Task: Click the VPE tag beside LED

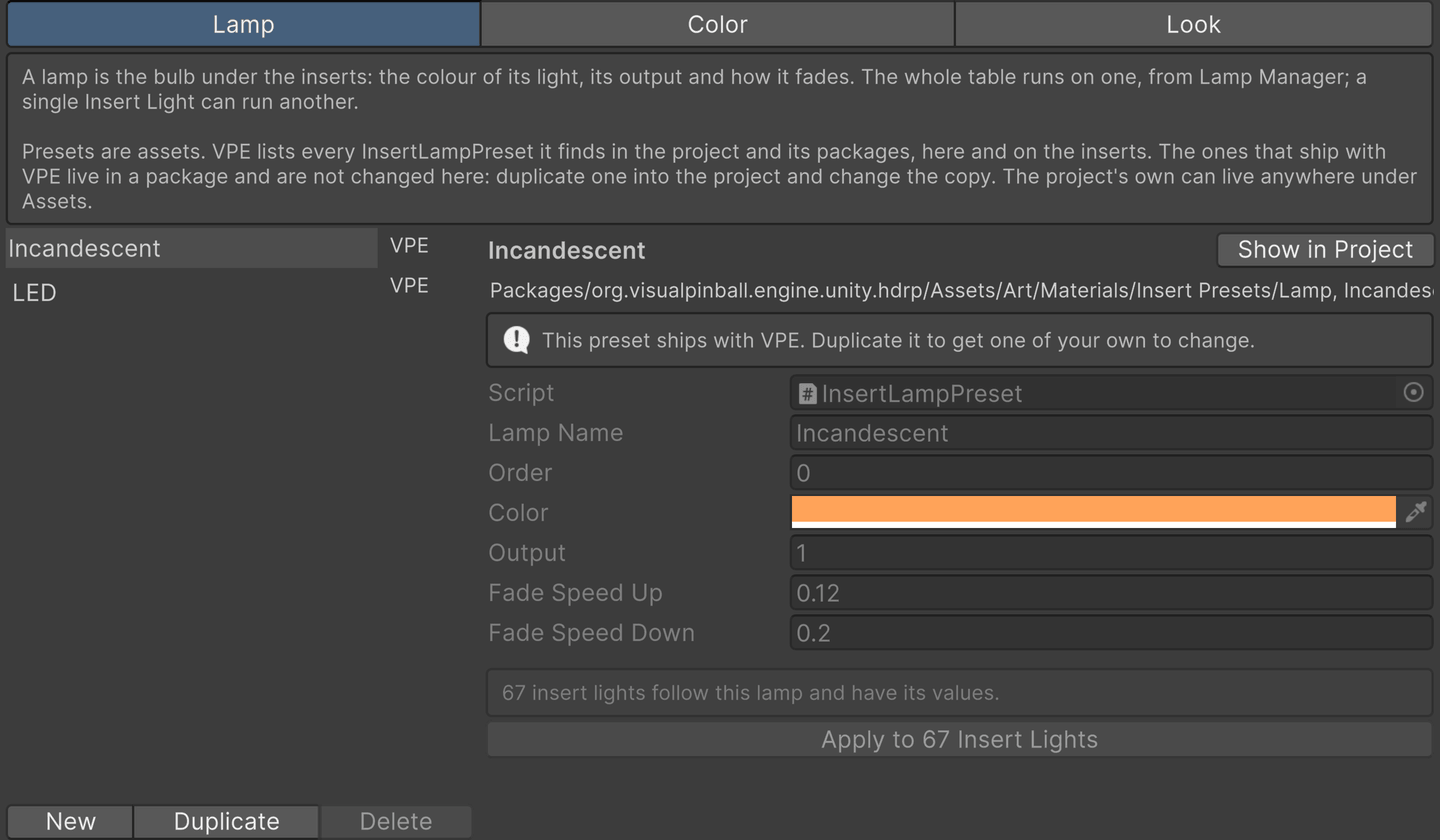Action: click(x=409, y=286)
